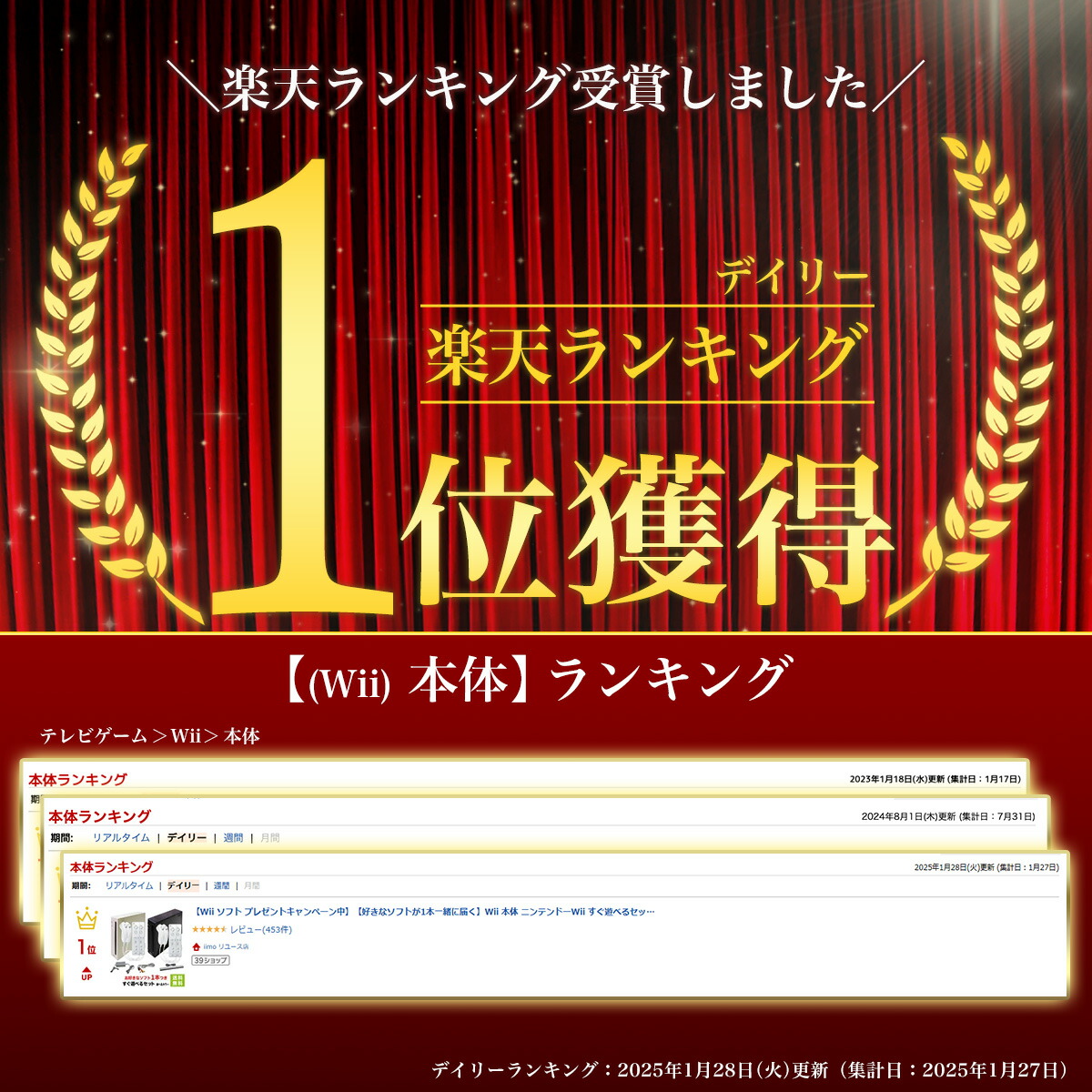
Task: Click the red shop home icon
Action: pos(196,946)
